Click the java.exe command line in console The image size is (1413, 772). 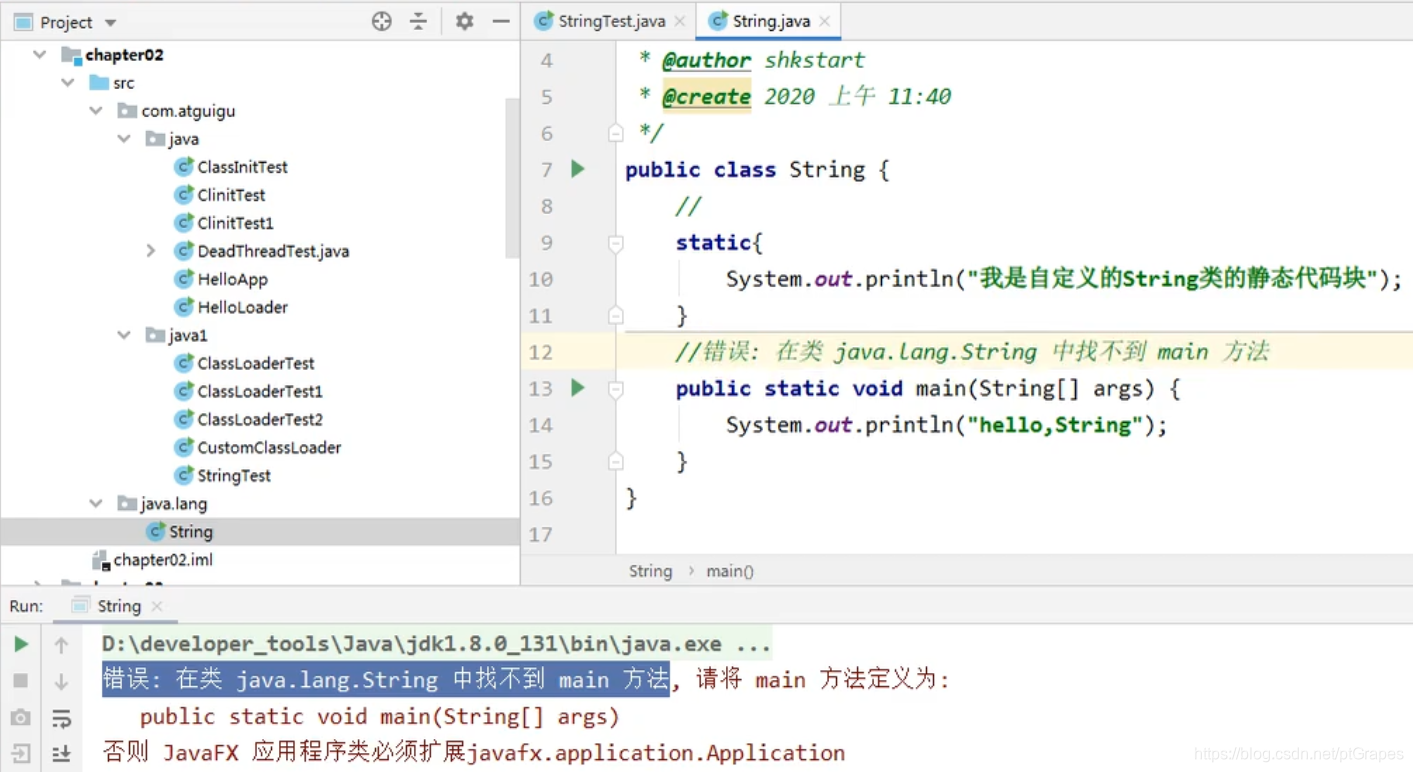(x=436, y=645)
